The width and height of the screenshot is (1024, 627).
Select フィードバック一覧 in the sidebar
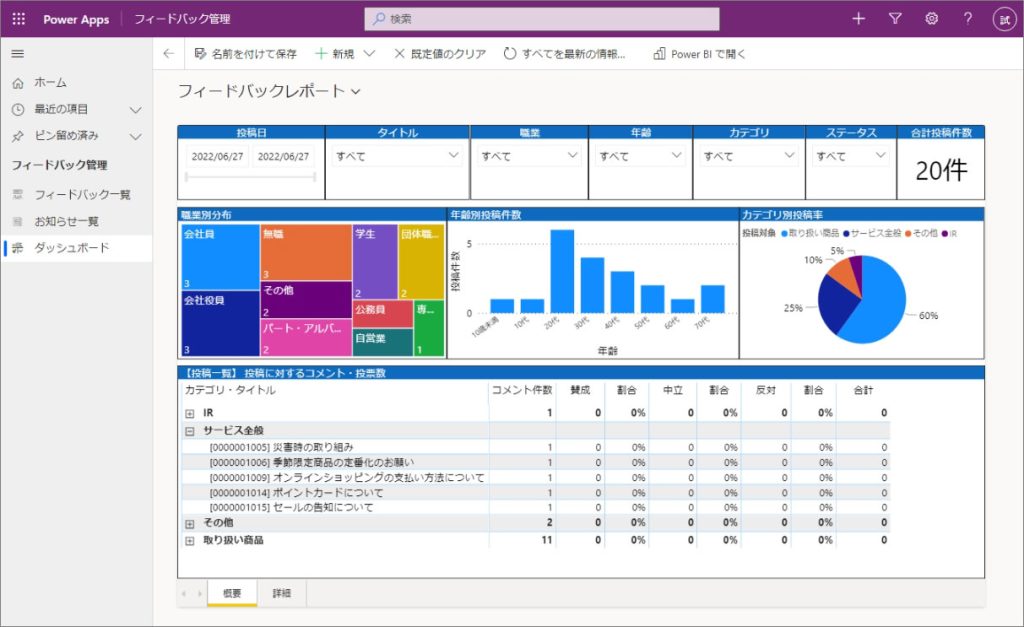click(82, 195)
